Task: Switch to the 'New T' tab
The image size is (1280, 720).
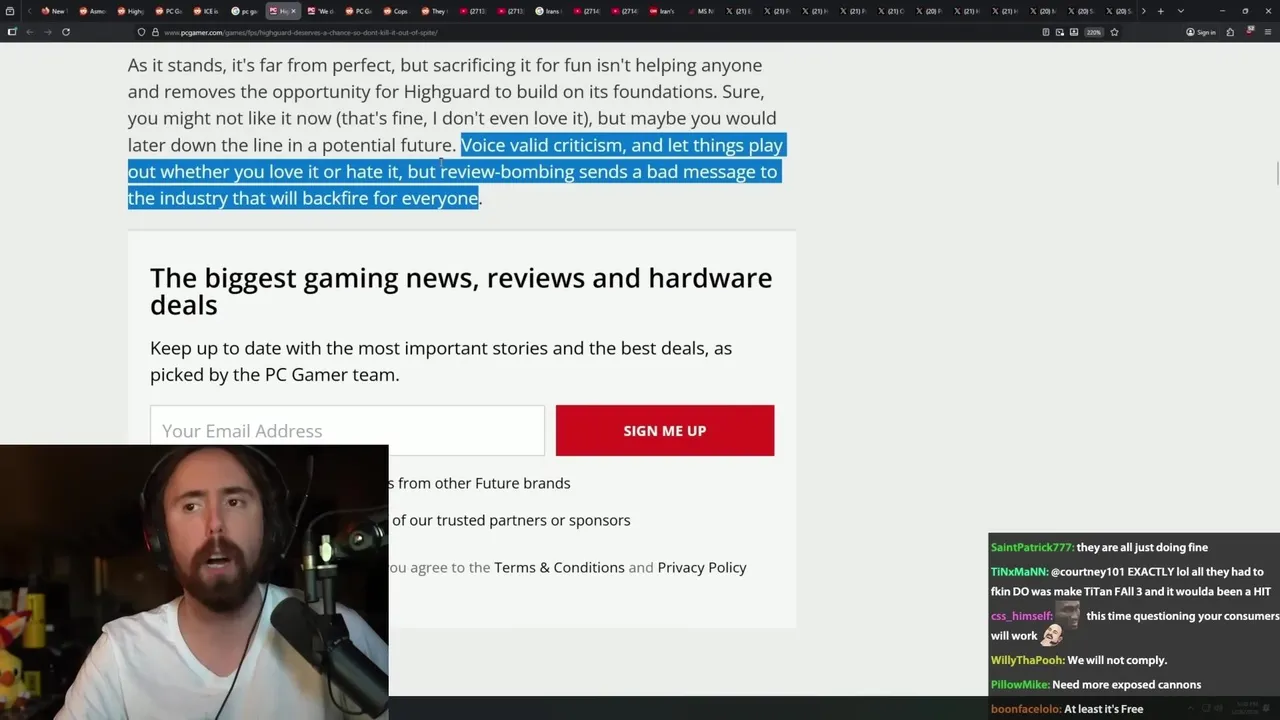Action: [53, 11]
